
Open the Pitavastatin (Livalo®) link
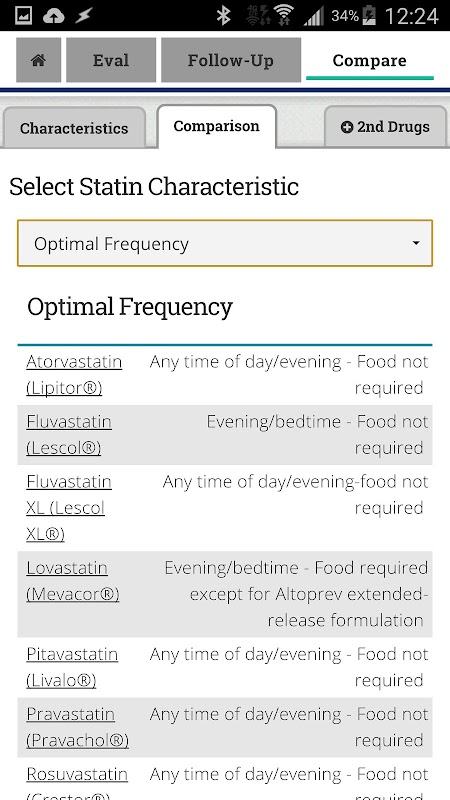tap(72, 667)
